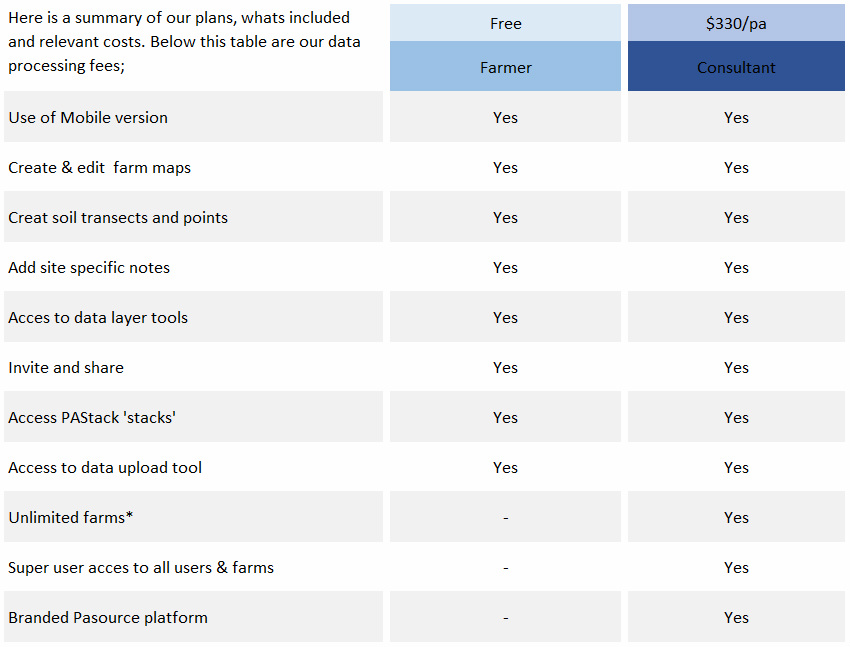850x647 pixels.
Task: Choose the Consultant plan header
Action: pos(736,68)
